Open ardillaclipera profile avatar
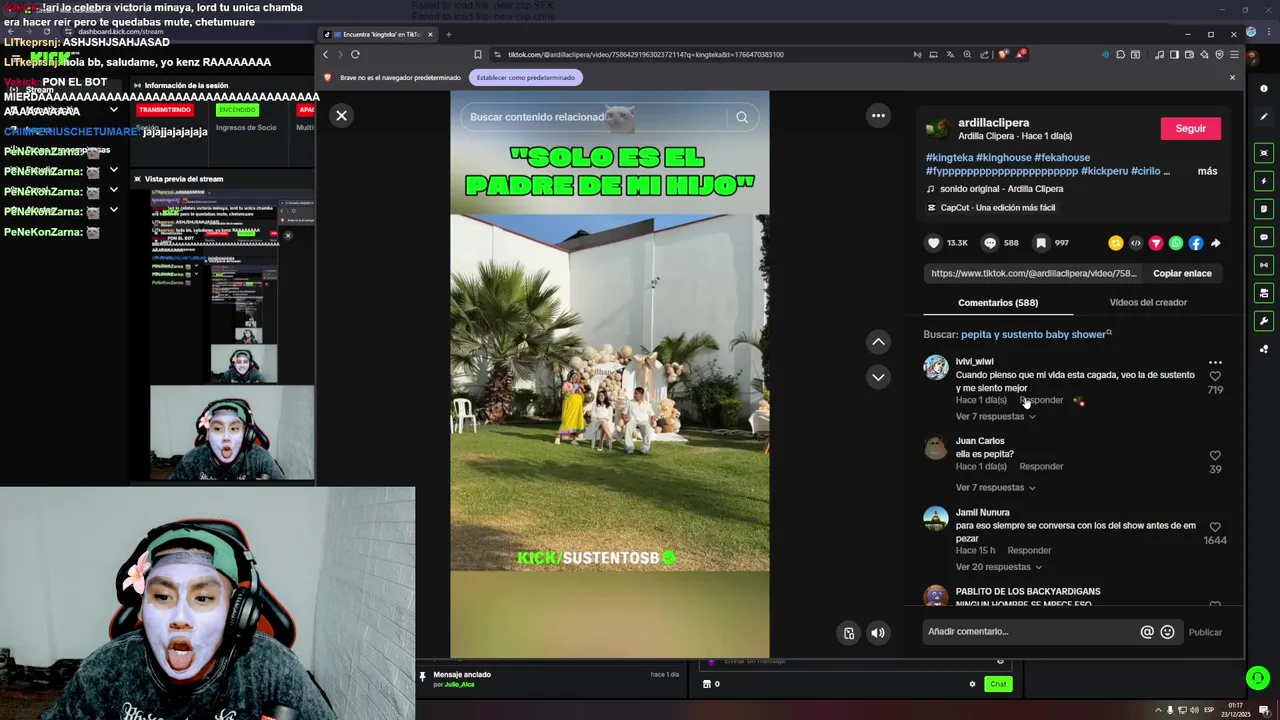1280x720 pixels. [937, 128]
